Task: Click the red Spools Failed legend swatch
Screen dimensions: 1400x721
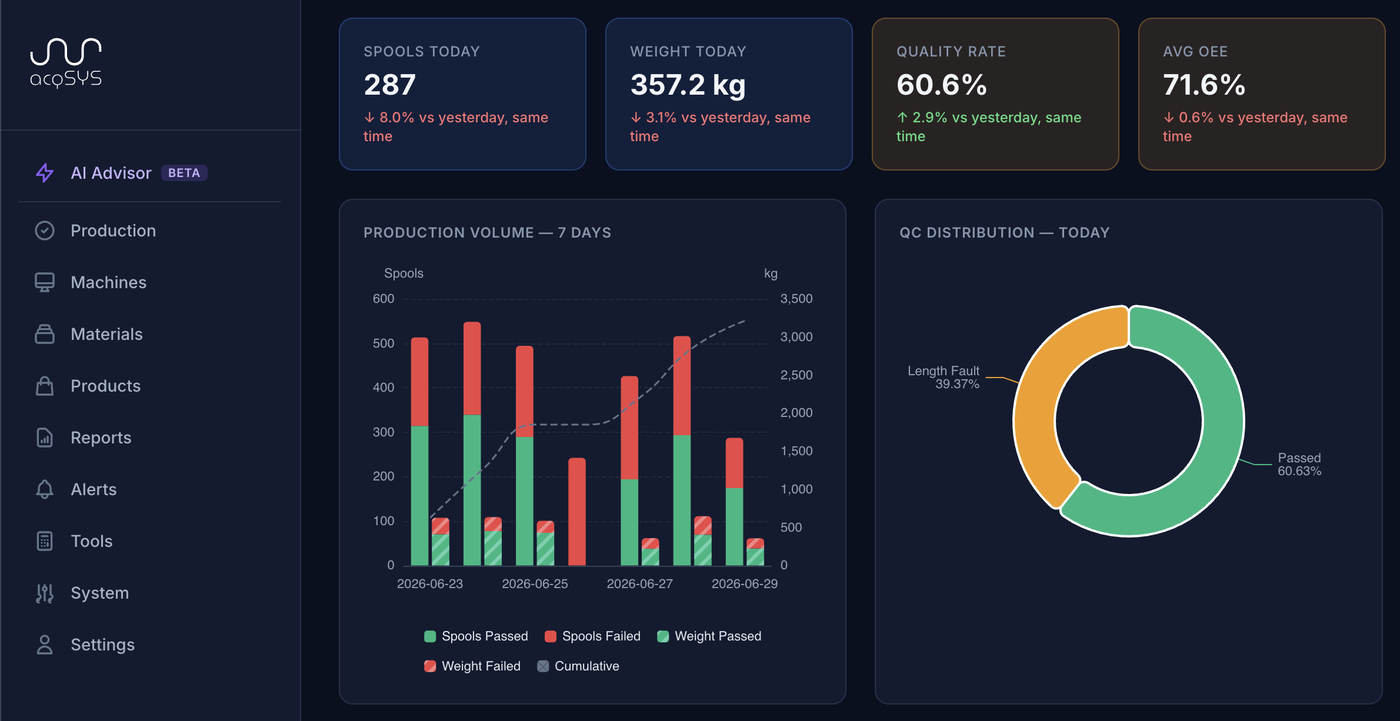Action: coord(550,636)
